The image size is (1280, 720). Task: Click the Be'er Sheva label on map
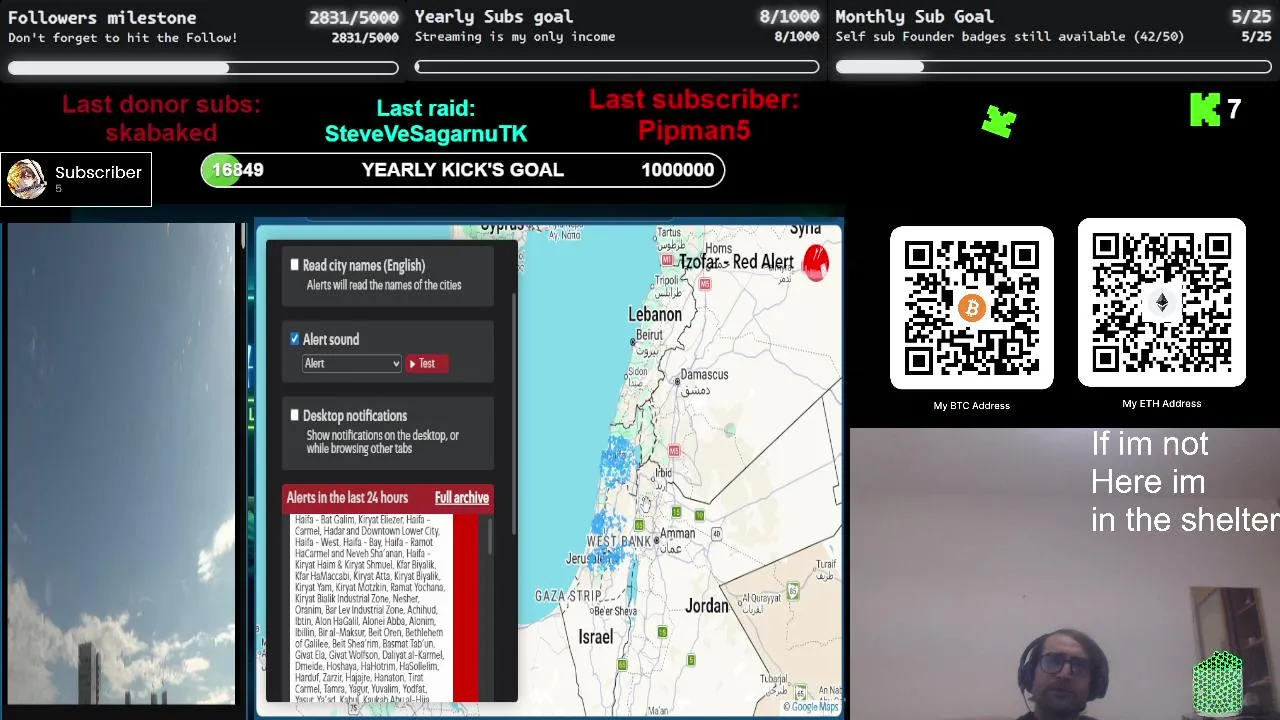[614, 611]
